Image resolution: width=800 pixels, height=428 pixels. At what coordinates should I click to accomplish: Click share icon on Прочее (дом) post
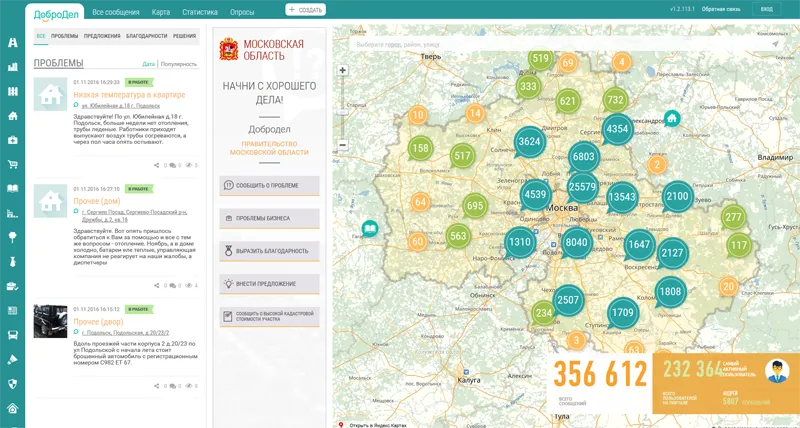point(157,286)
